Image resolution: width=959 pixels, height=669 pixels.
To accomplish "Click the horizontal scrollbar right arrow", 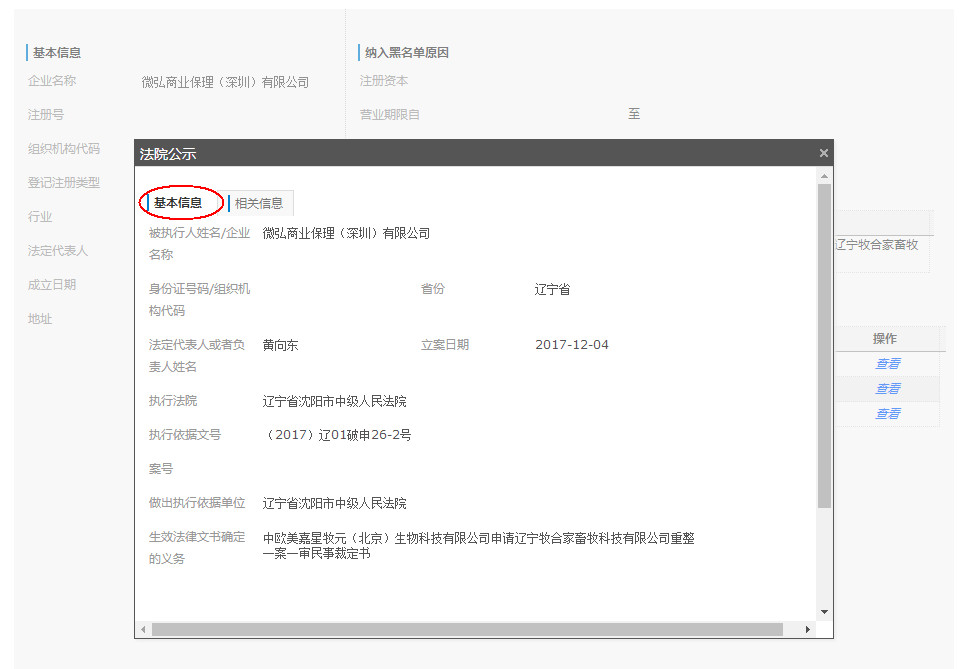I will click(808, 629).
